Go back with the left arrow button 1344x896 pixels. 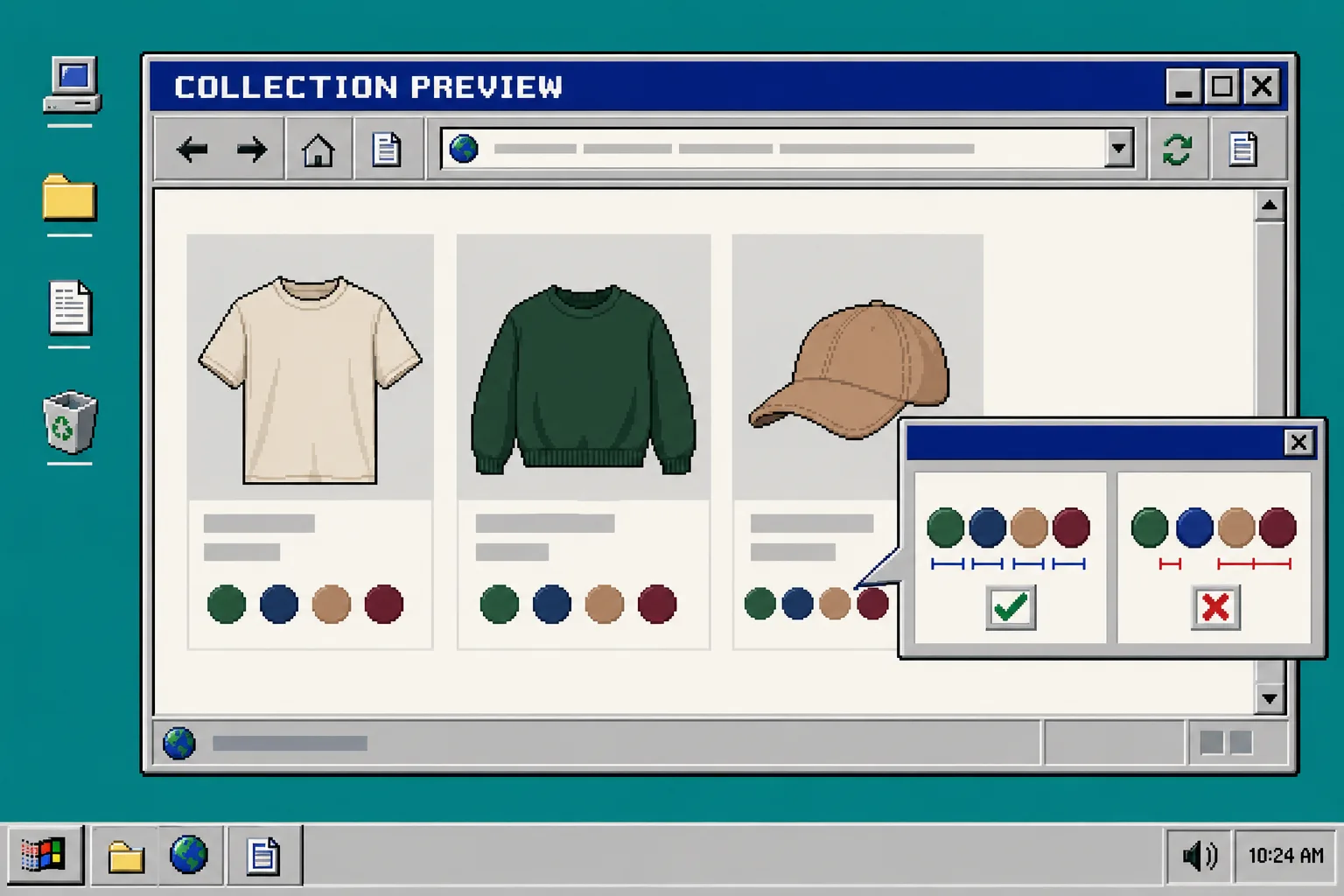click(192, 150)
